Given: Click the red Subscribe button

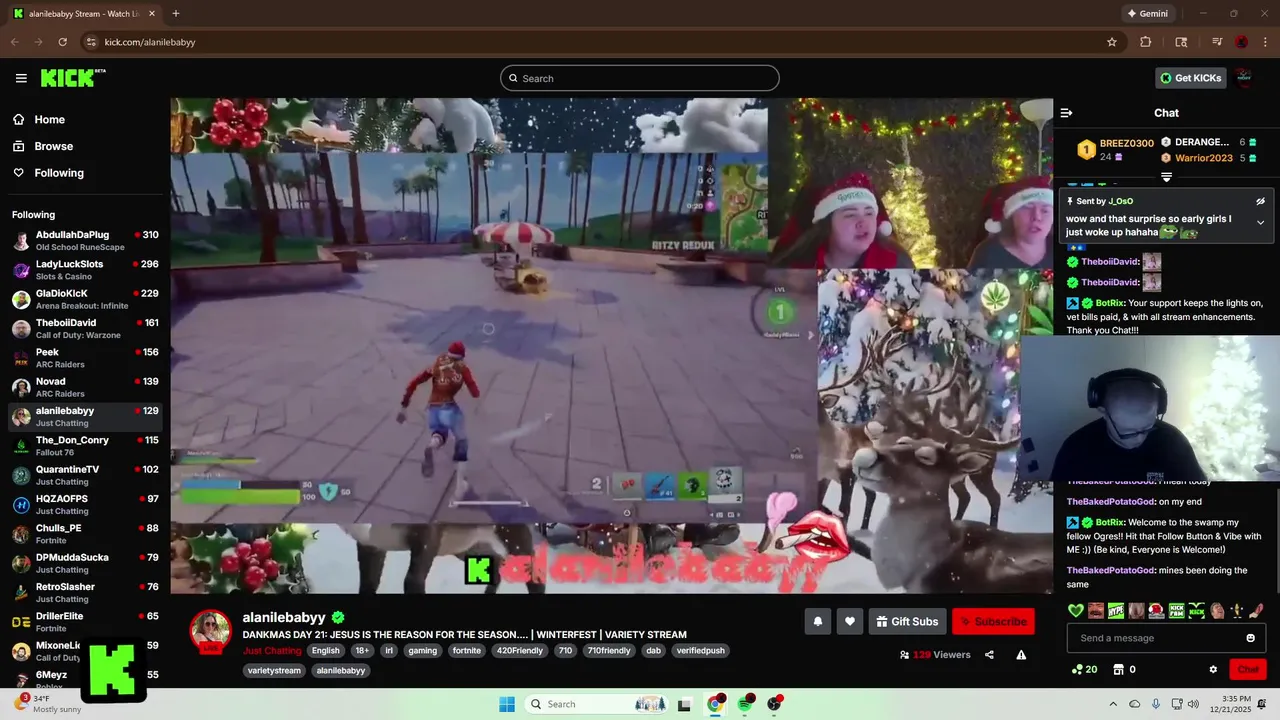Looking at the screenshot, I should click(x=993, y=621).
